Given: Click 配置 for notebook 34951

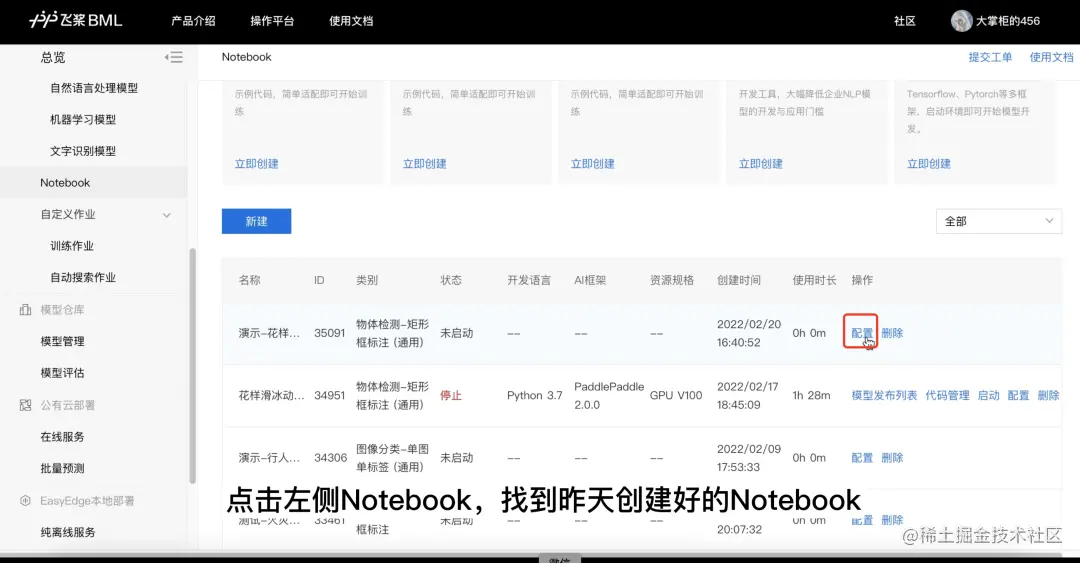Looking at the screenshot, I should [x=1018, y=396].
